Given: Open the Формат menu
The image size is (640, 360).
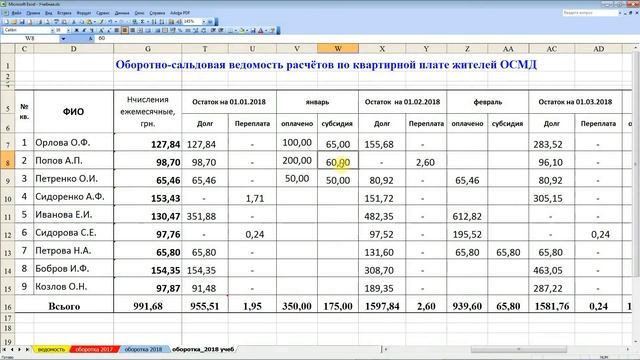Looking at the screenshot, I should click(84, 13).
